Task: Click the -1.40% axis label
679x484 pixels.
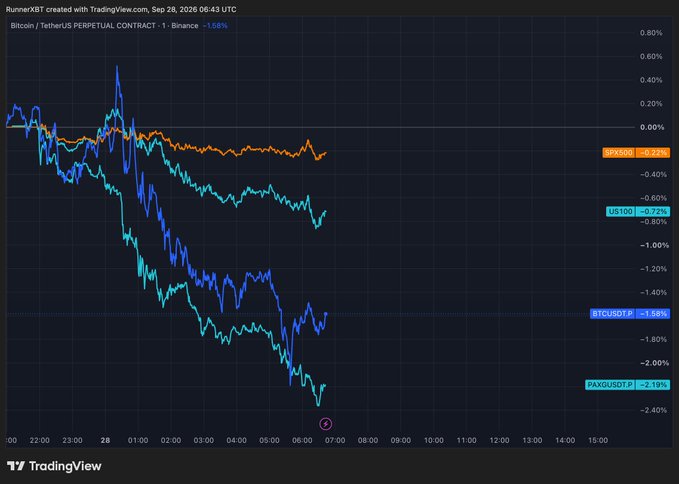Action: coord(653,292)
